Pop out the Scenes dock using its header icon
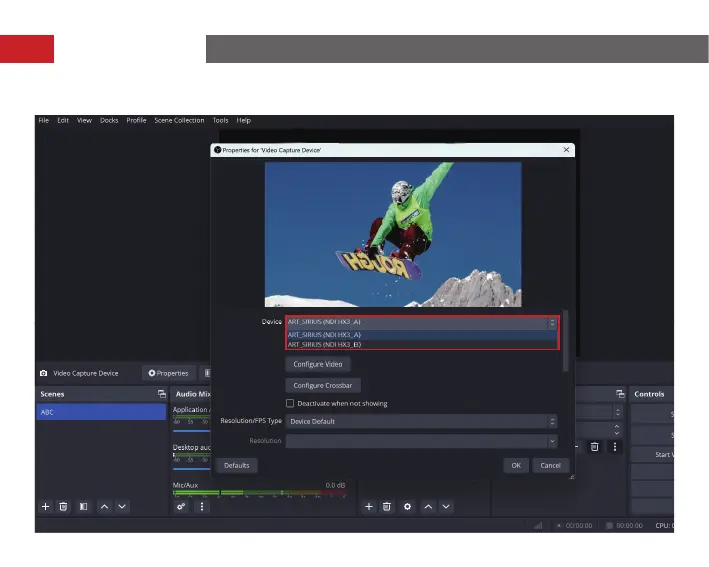Screen dimensions: 709x567 [161, 394]
